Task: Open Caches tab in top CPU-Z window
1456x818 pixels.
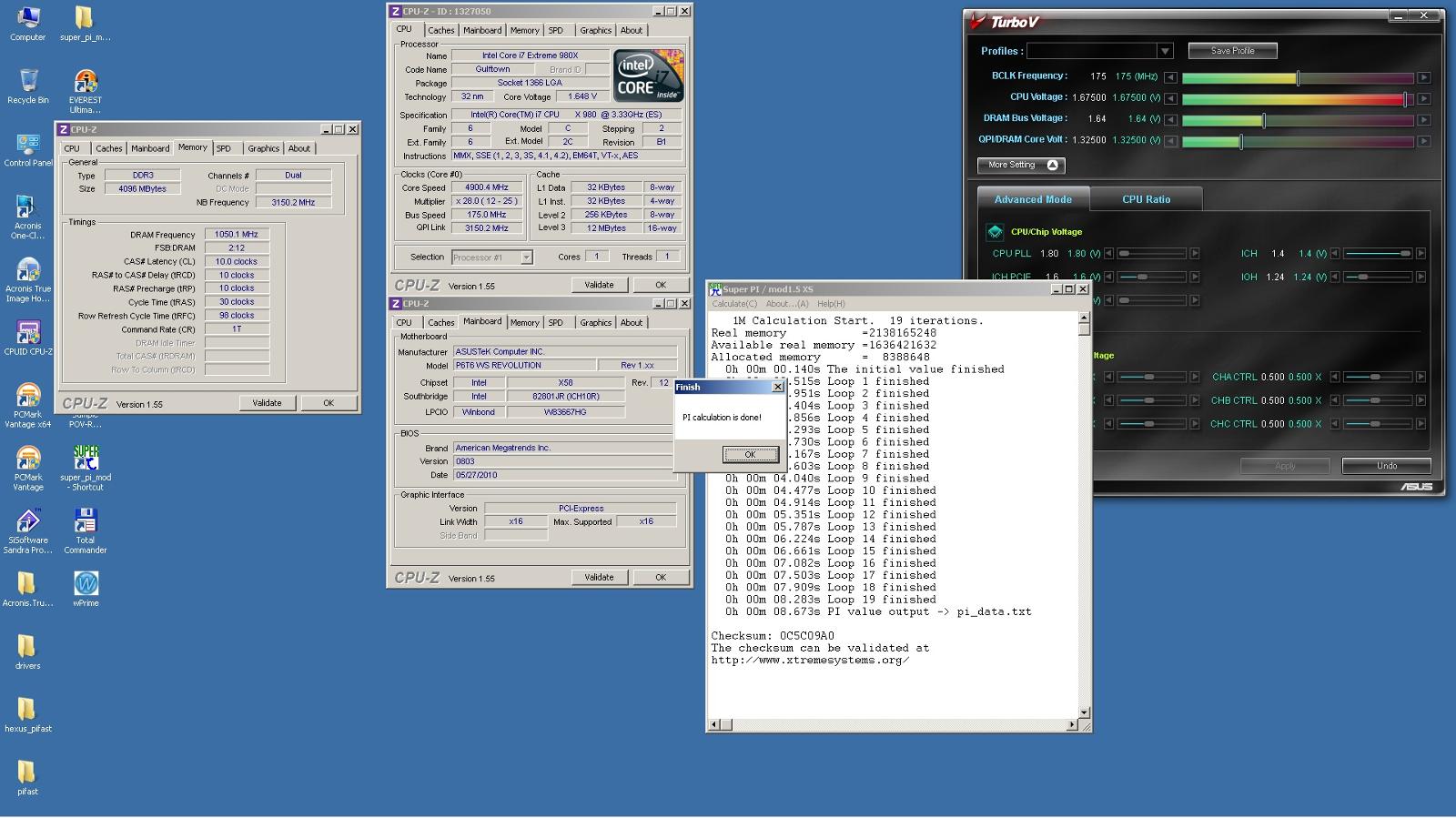Action: 440,30
